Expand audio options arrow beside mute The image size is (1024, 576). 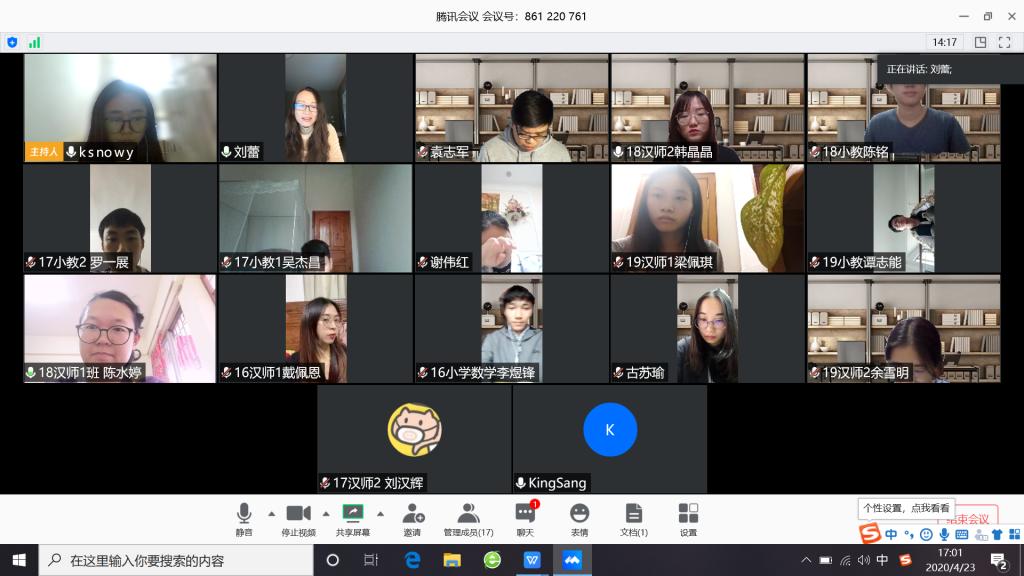pyautogui.click(x=271, y=513)
